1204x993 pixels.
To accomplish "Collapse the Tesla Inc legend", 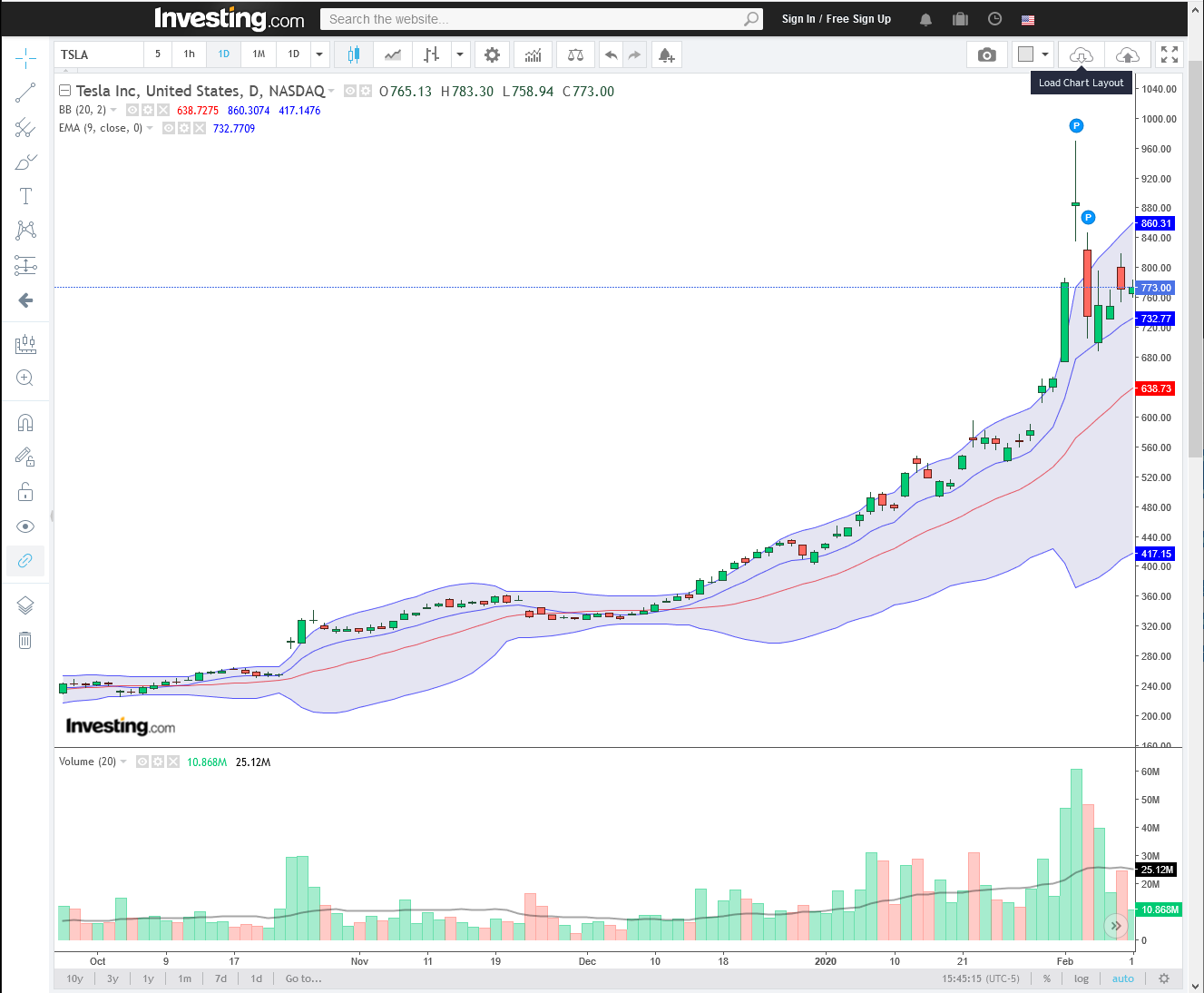I will point(64,91).
